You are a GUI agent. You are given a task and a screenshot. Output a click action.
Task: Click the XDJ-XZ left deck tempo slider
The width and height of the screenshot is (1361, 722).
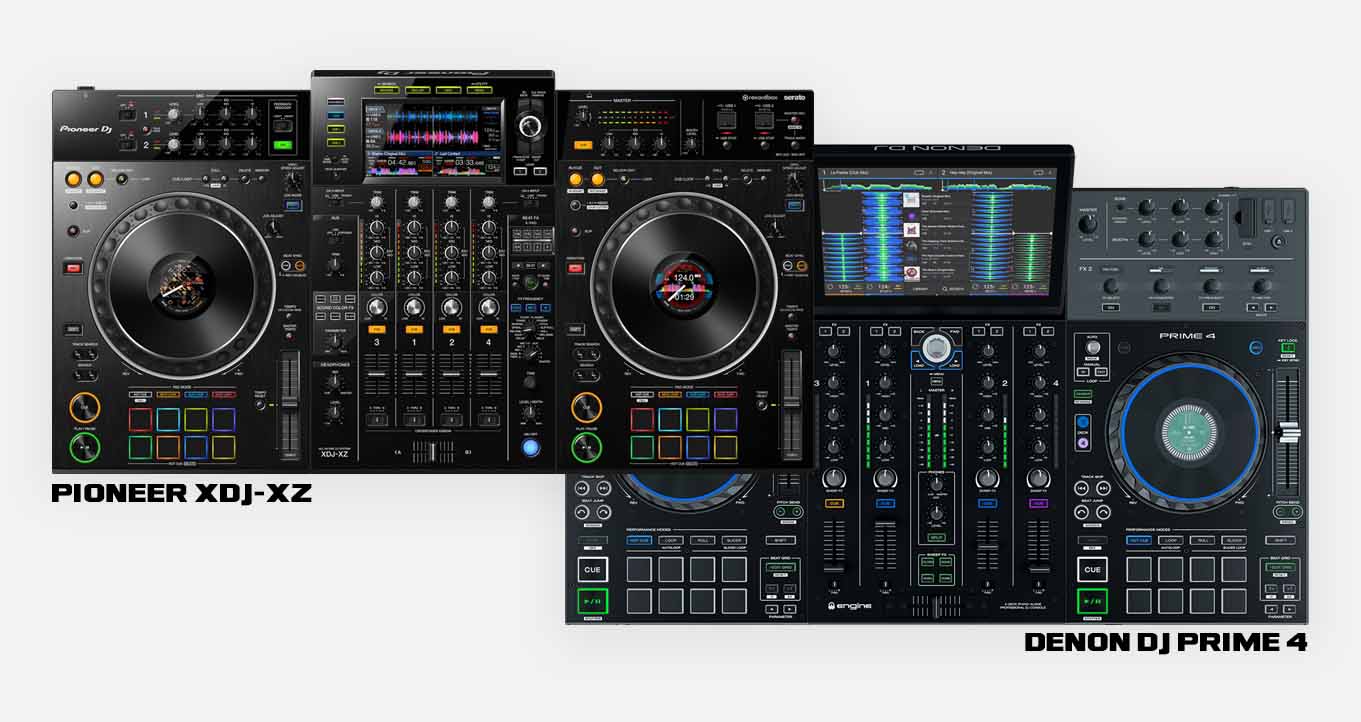click(x=289, y=403)
